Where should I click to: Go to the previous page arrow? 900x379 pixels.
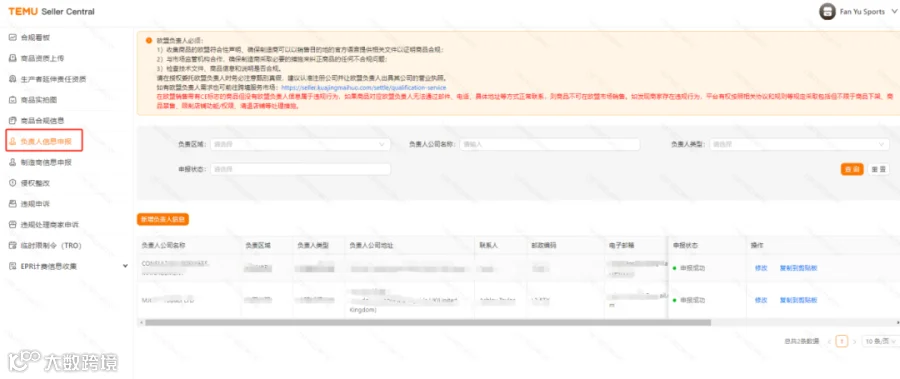829,341
